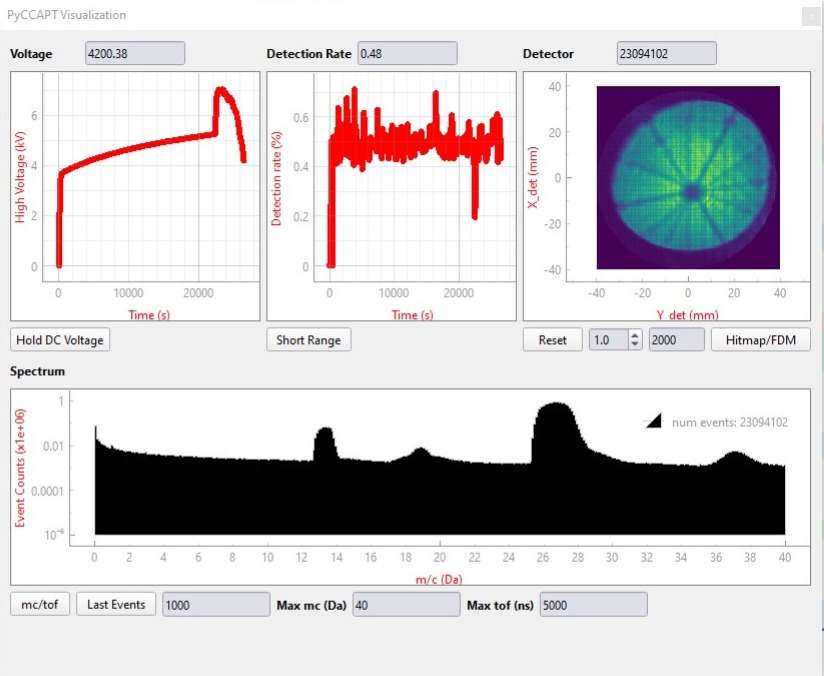Screen dimensions: 824x676
Task: Close the PyCCAPT Visualization window
Action: coord(811,17)
